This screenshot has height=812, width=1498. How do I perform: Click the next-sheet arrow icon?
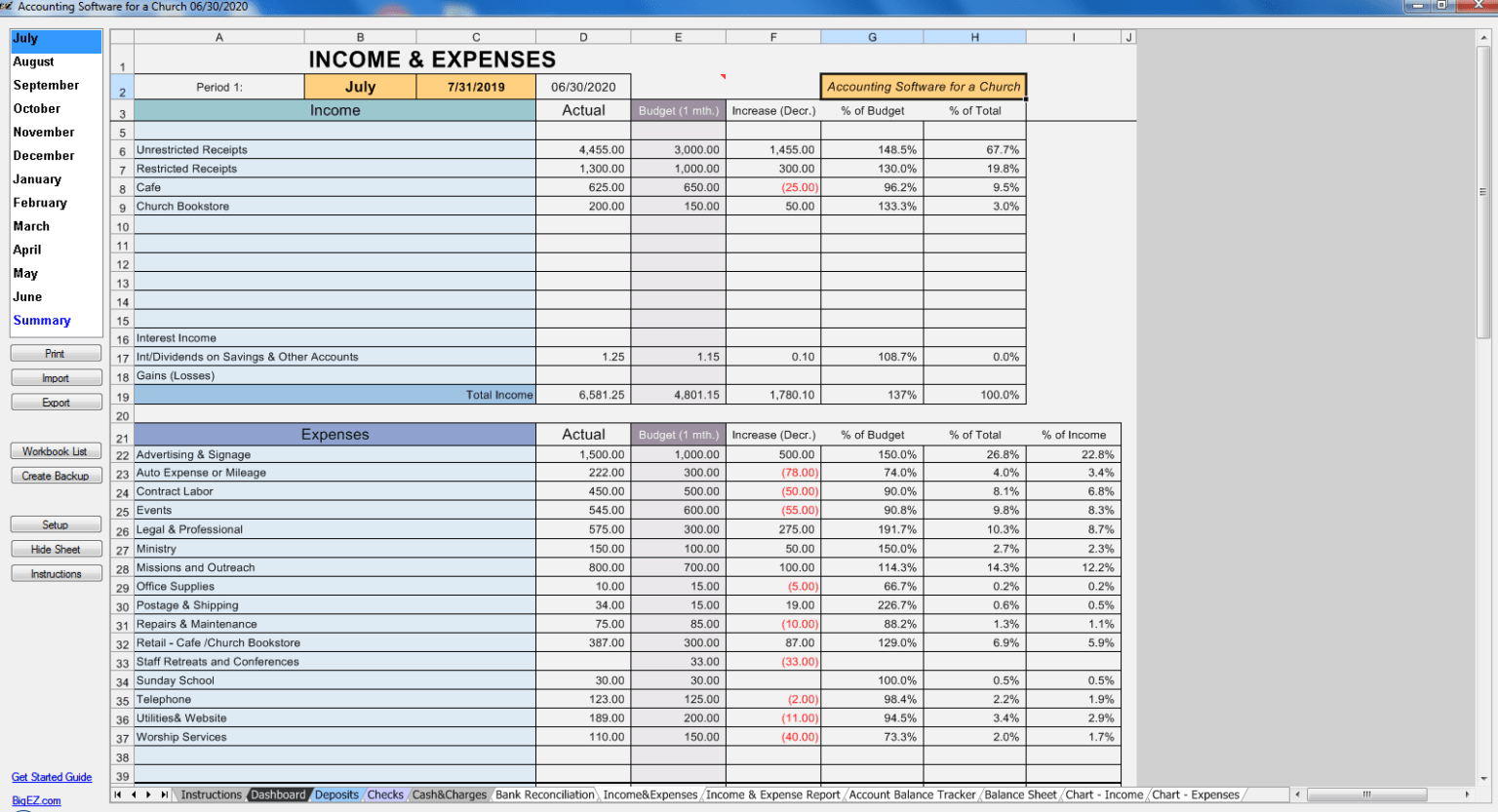[x=146, y=794]
